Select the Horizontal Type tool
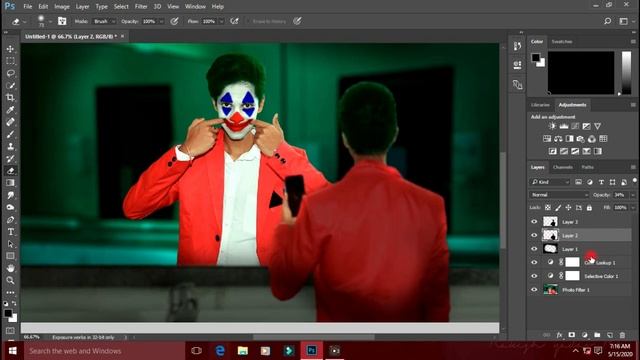The height and width of the screenshot is (360, 640). [x=11, y=232]
